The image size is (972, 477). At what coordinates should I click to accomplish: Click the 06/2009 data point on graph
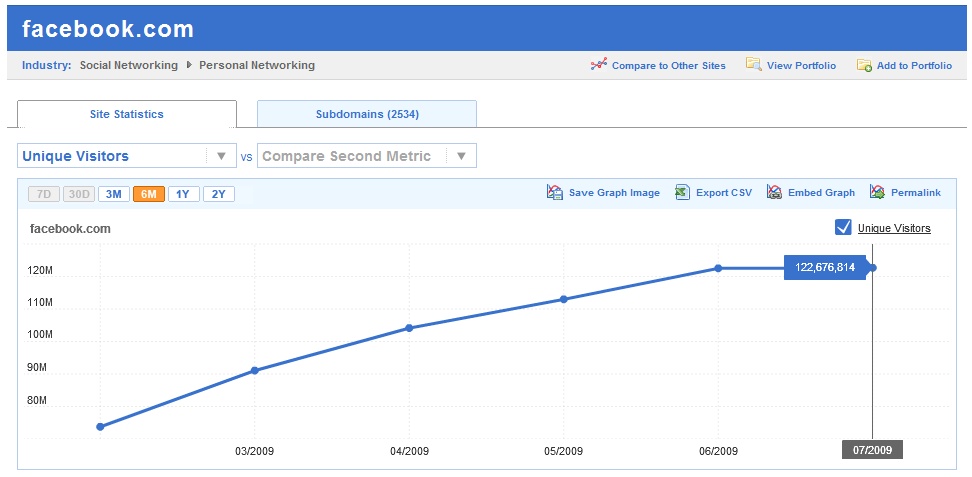[718, 268]
